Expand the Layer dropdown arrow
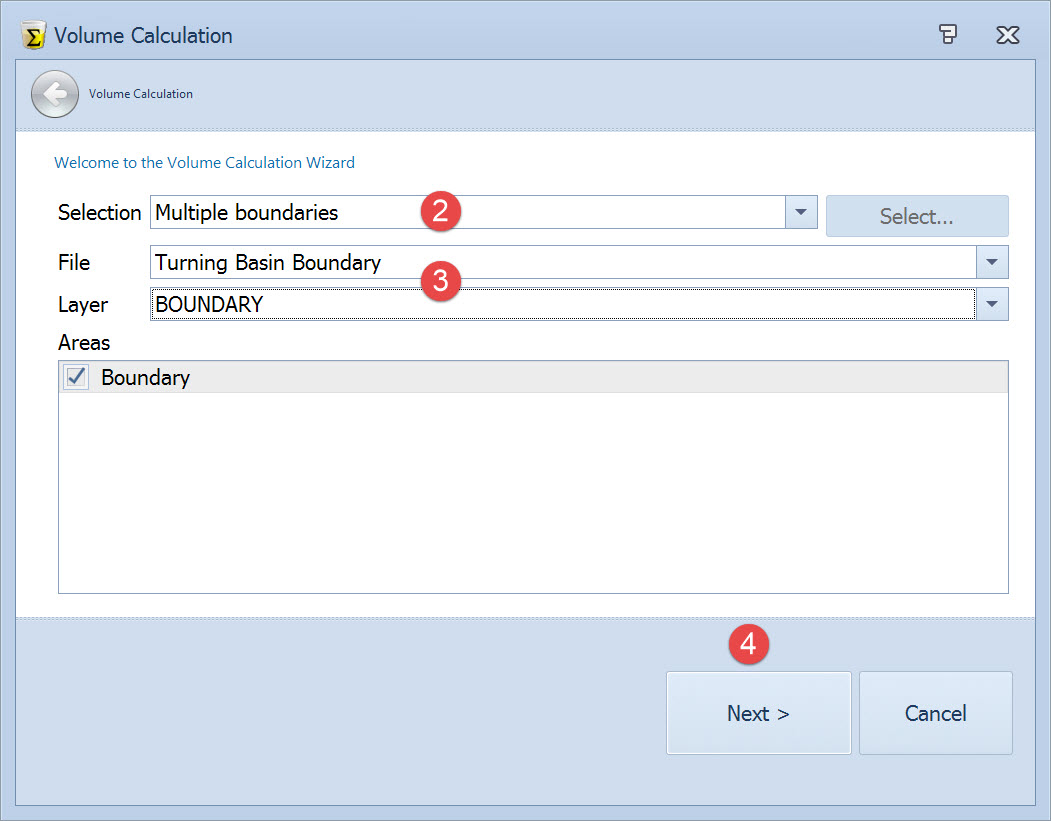Viewport: 1051px width, 821px height. pyautogui.click(x=991, y=304)
